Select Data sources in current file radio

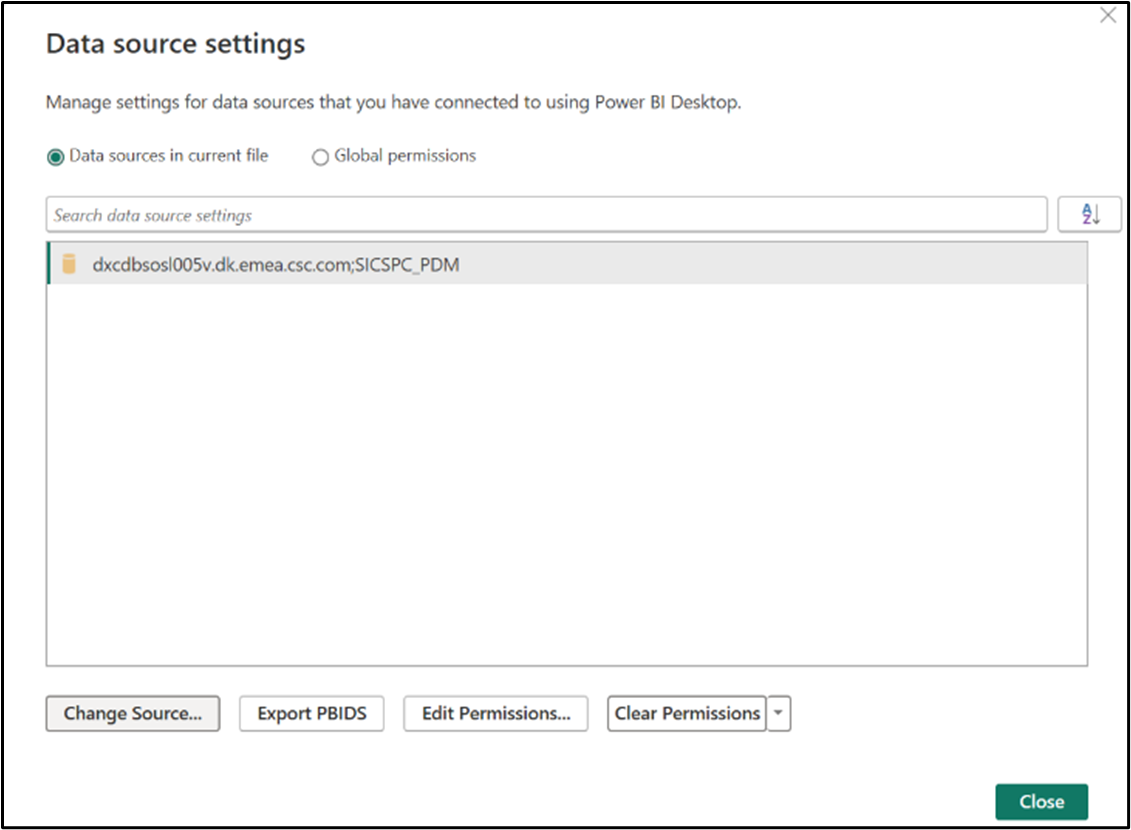point(56,157)
